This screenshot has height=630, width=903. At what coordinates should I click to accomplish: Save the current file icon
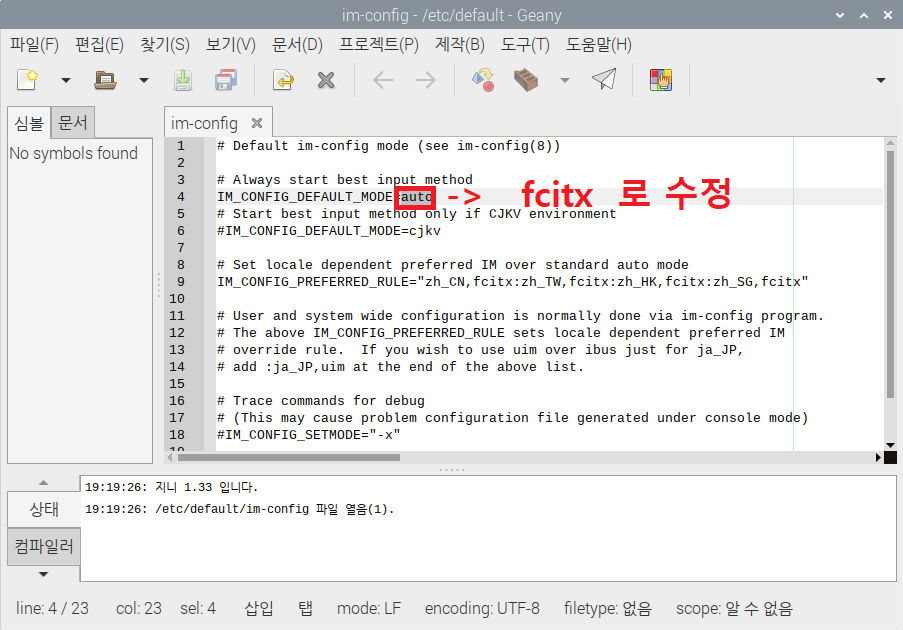tap(183, 80)
